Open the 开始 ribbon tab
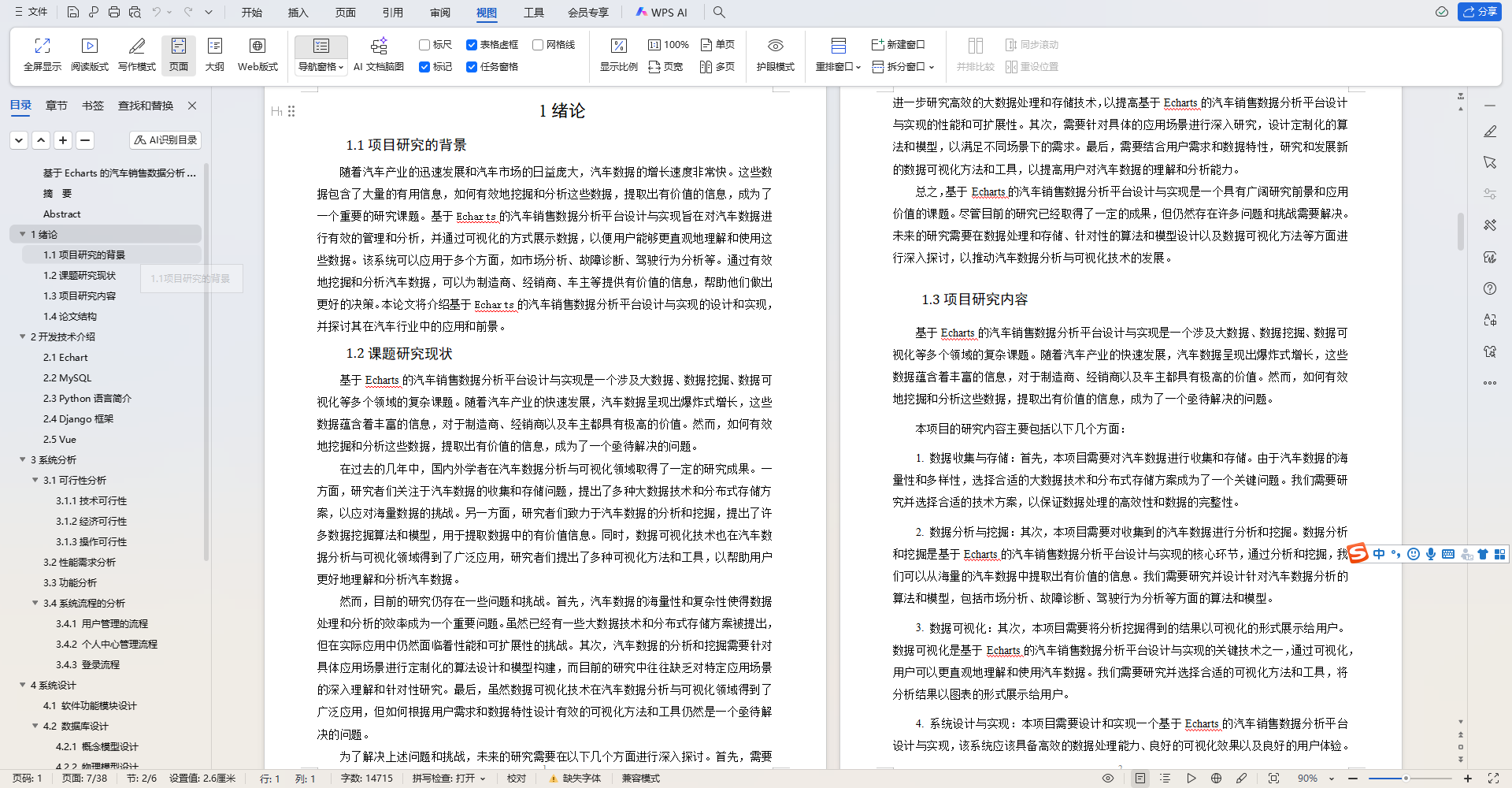The height and width of the screenshot is (788, 1512). click(251, 12)
